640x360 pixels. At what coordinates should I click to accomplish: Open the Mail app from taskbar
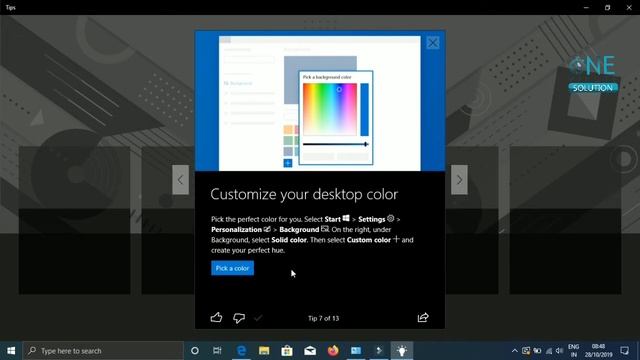tap(310, 351)
